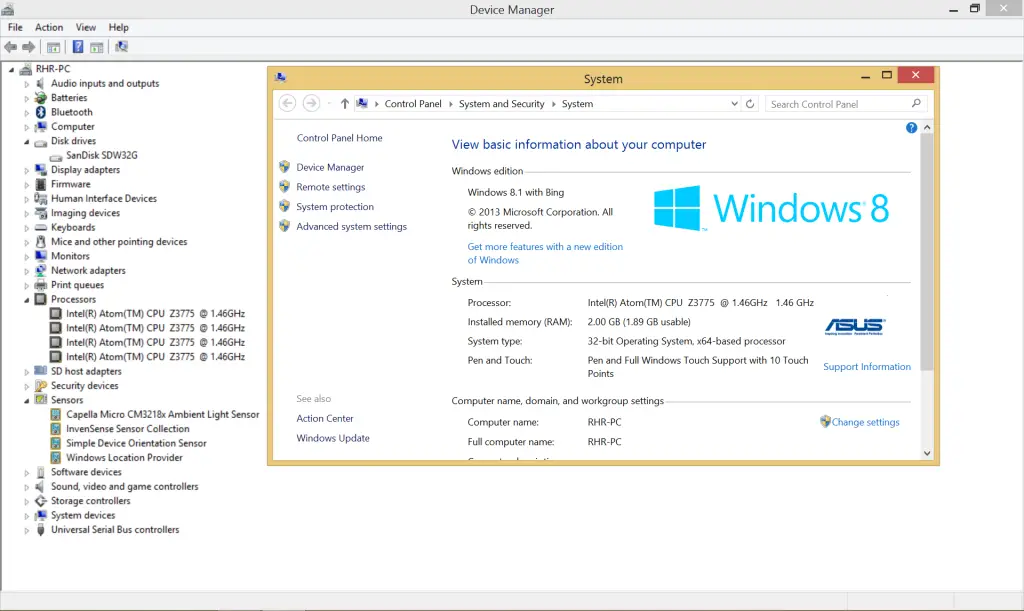Collapse the Processors node

tap(27, 300)
